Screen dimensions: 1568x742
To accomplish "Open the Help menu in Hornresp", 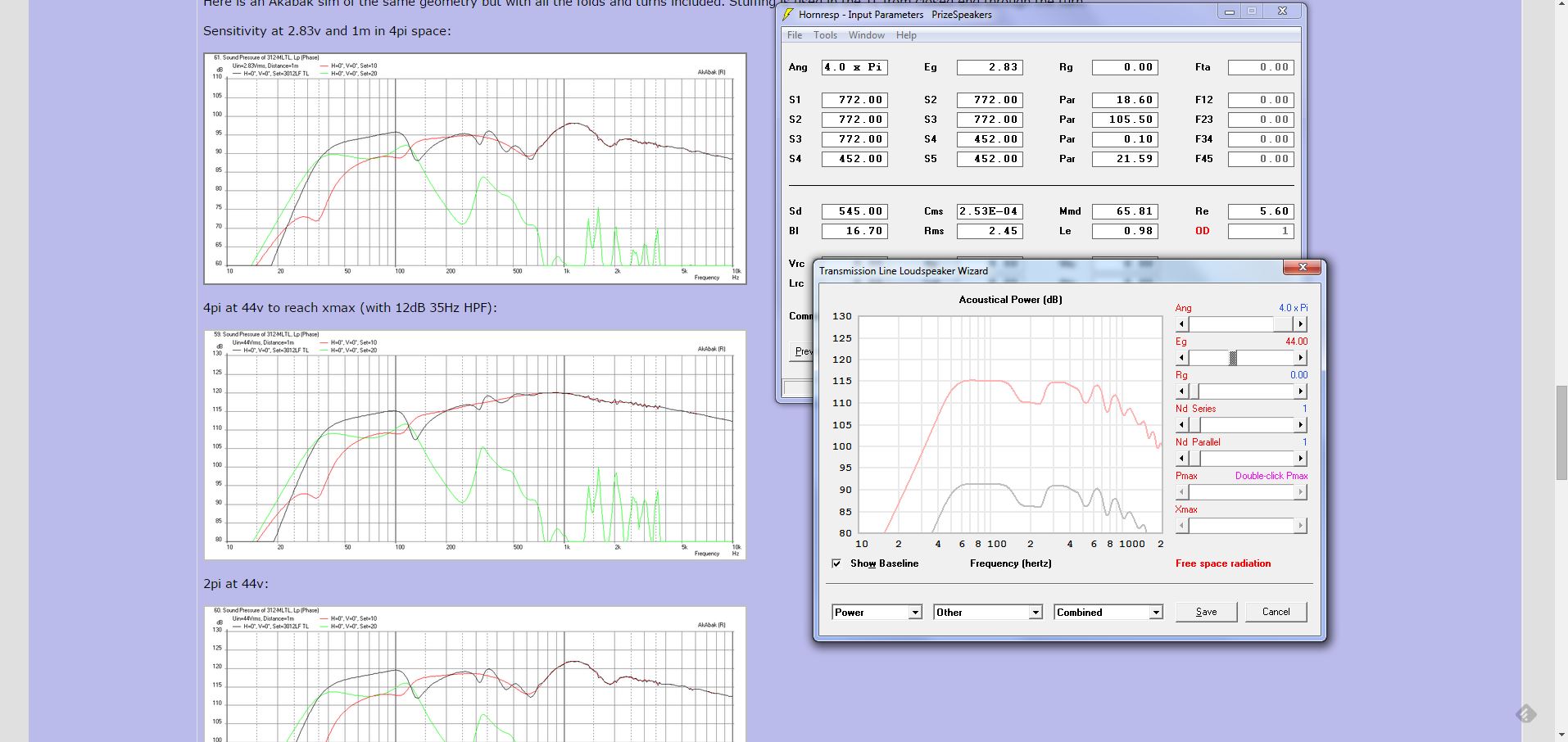I will (906, 35).
